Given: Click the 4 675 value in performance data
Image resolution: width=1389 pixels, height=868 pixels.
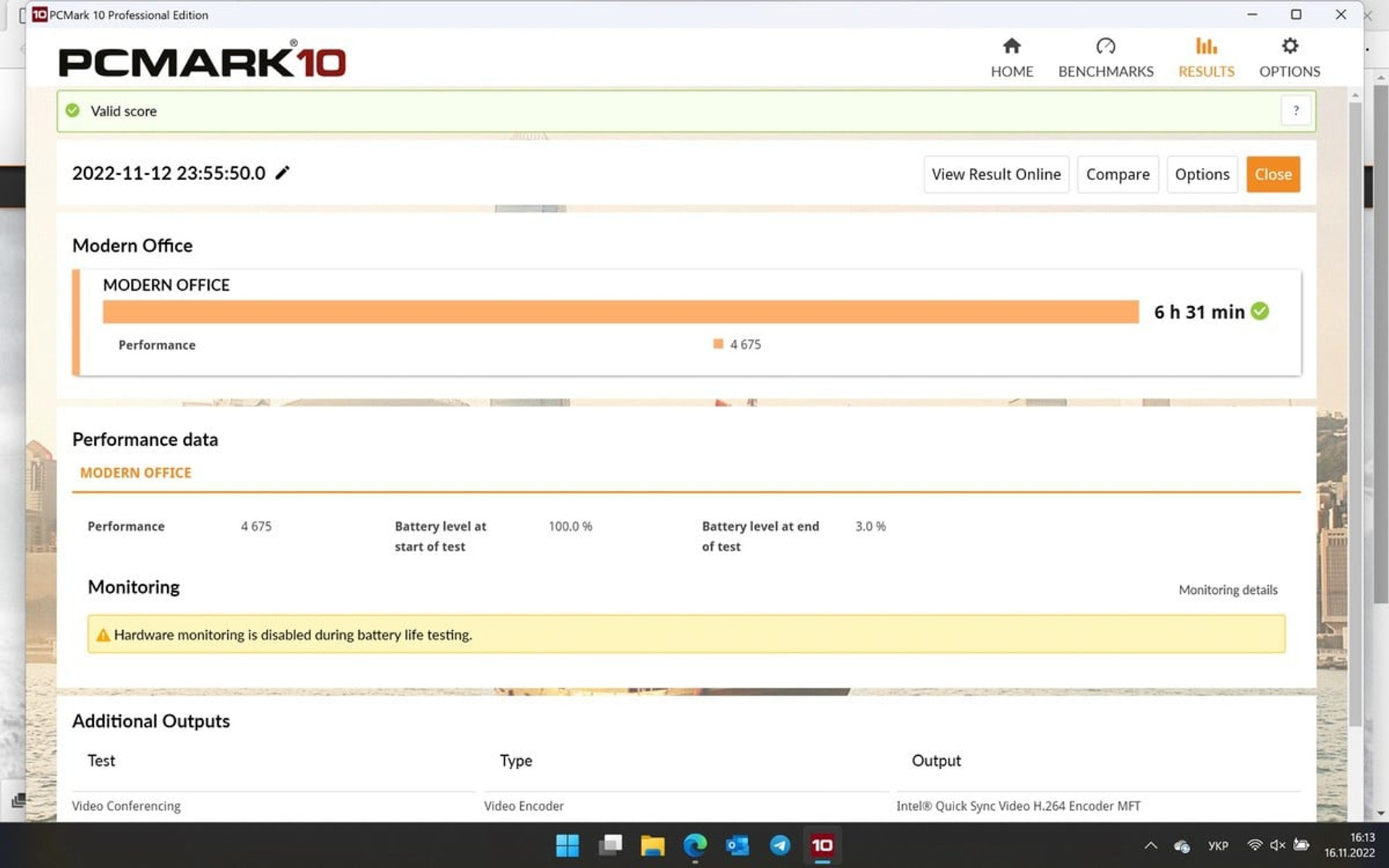Looking at the screenshot, I should (x=256, y=526).
